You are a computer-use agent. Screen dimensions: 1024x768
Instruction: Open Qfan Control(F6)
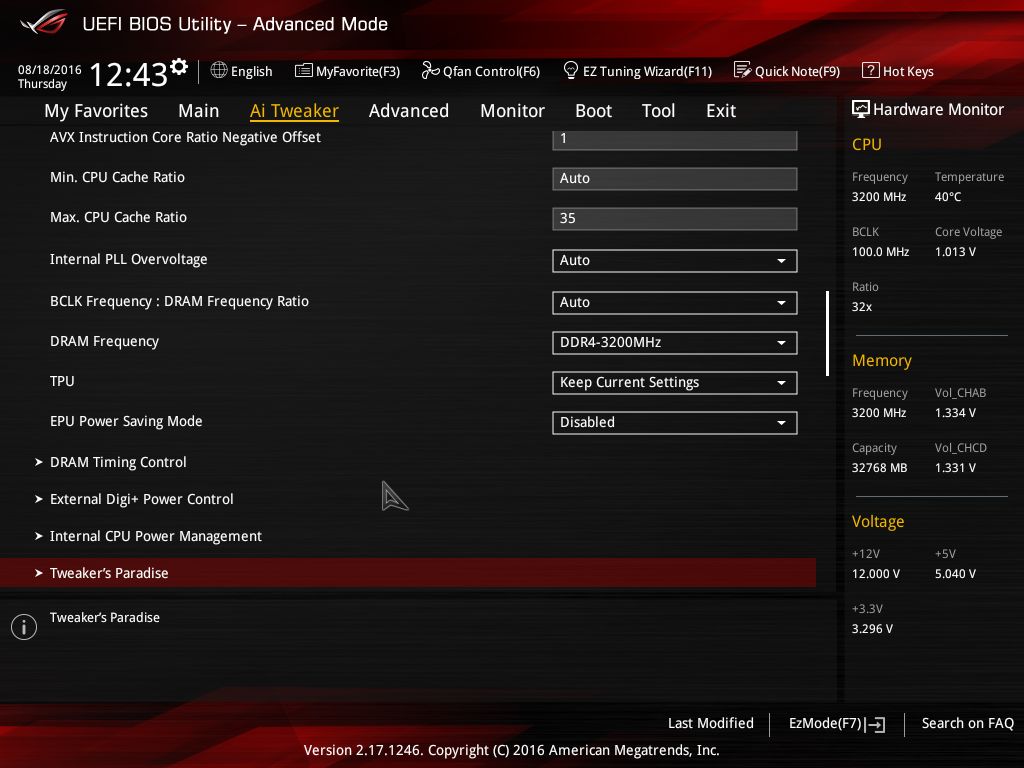(481, 71)
